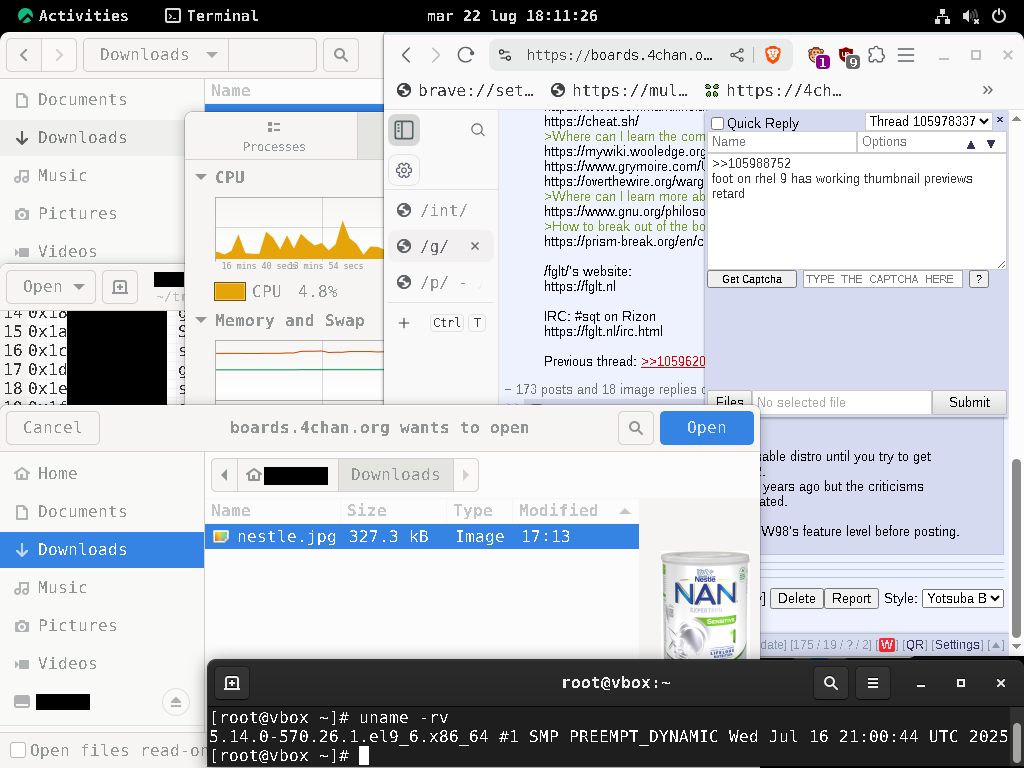Open Brave Shields lion icon
This screenshot has width=1024, height=768.
click(773, 55)
